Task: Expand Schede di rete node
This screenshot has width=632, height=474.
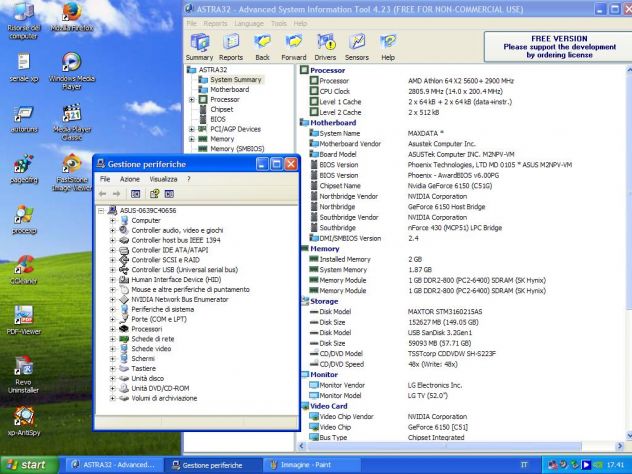Action: 112,339
